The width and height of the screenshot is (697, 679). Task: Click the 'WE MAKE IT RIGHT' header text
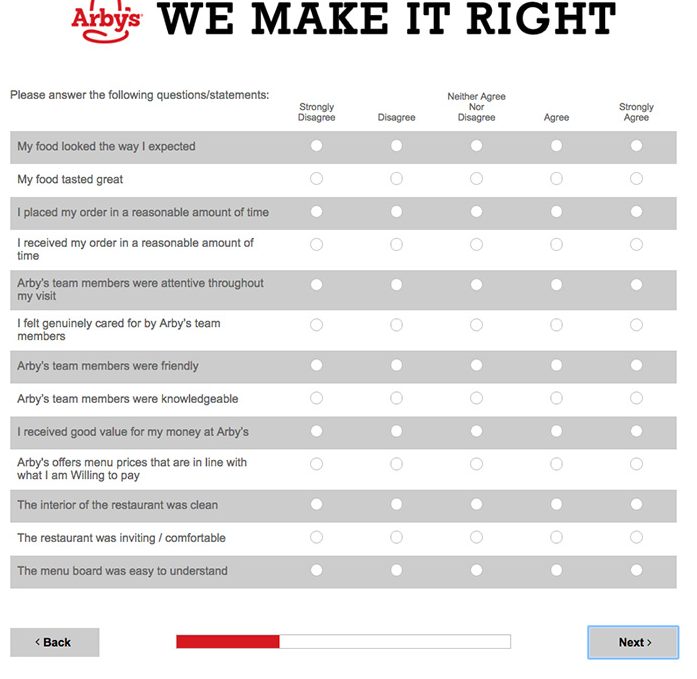[386, 19]
